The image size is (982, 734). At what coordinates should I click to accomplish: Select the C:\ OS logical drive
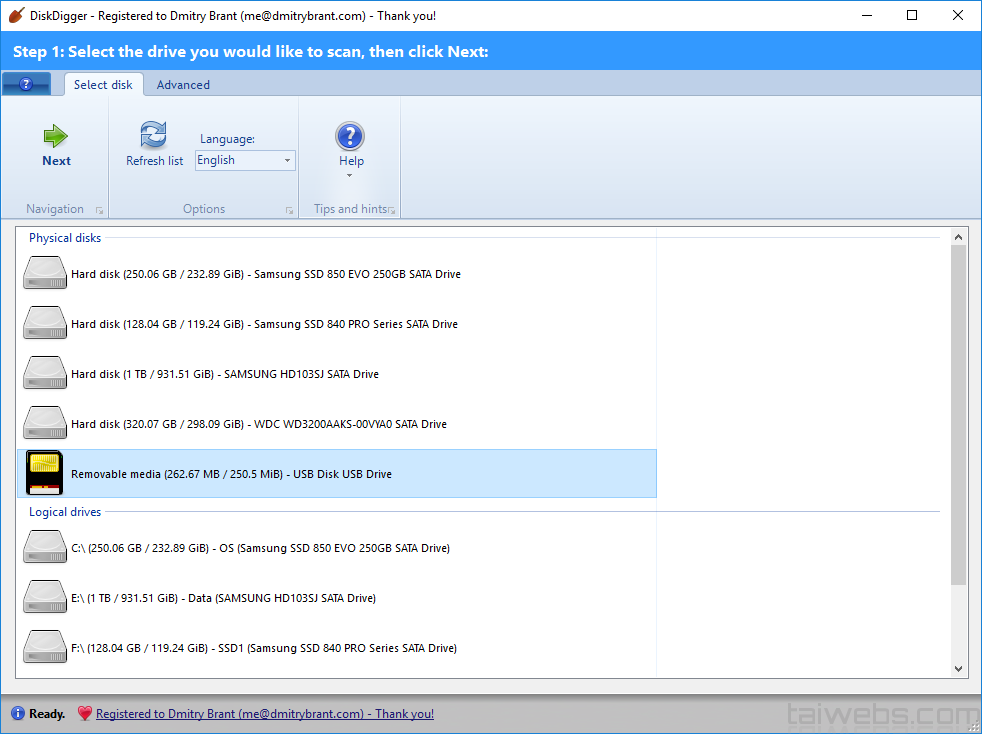click(260, 548)
